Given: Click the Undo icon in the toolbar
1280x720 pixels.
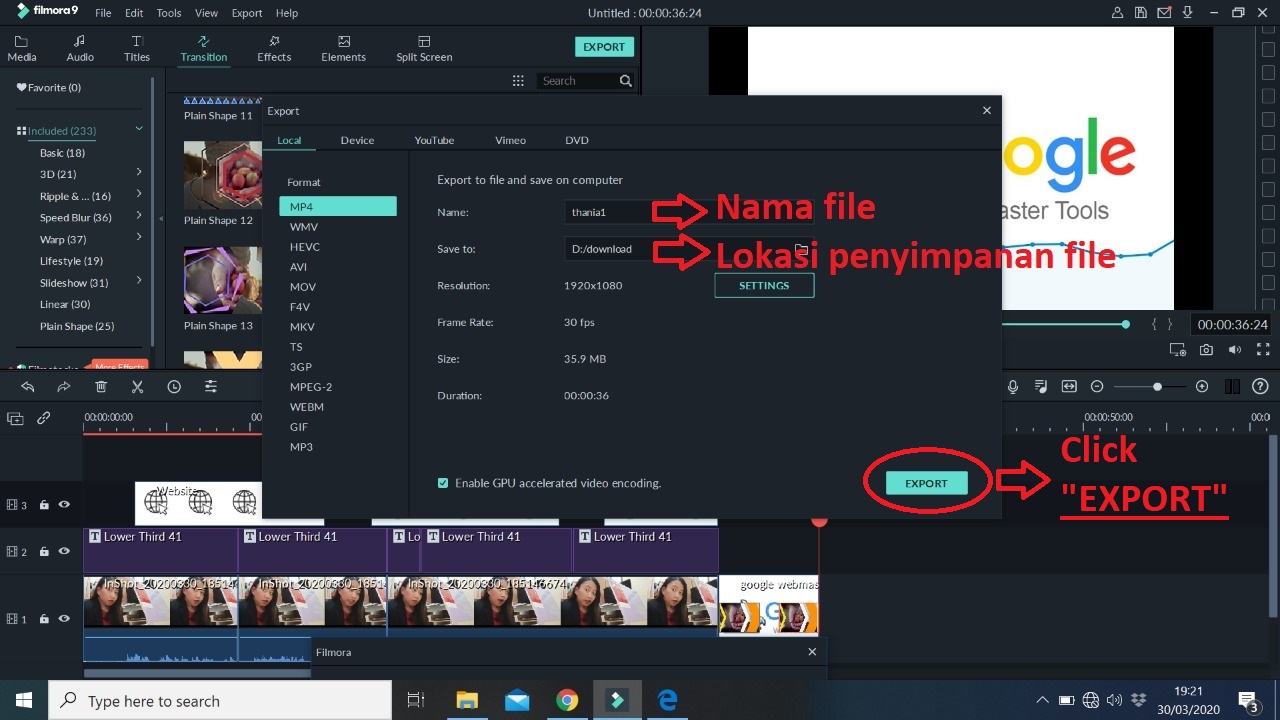Looking at the screenshot, I should [x=27, y=386].
